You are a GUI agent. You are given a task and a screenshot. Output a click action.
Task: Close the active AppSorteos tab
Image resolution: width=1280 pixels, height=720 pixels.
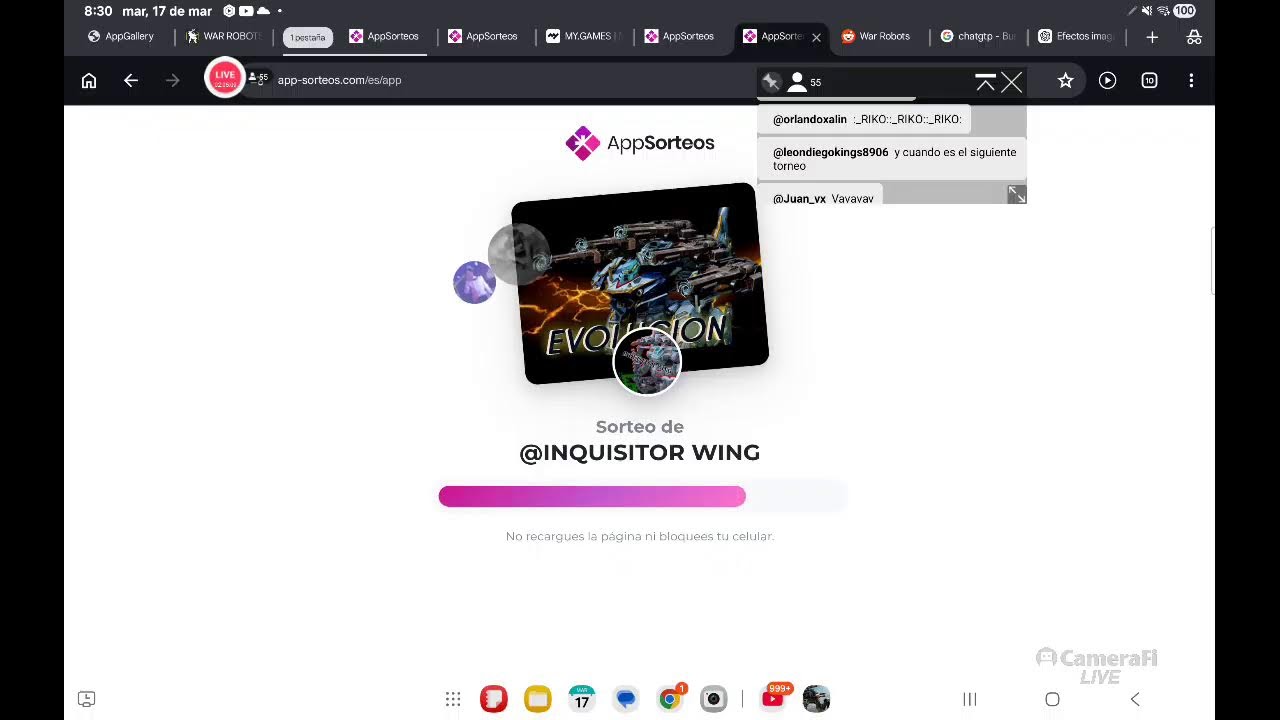816,37
